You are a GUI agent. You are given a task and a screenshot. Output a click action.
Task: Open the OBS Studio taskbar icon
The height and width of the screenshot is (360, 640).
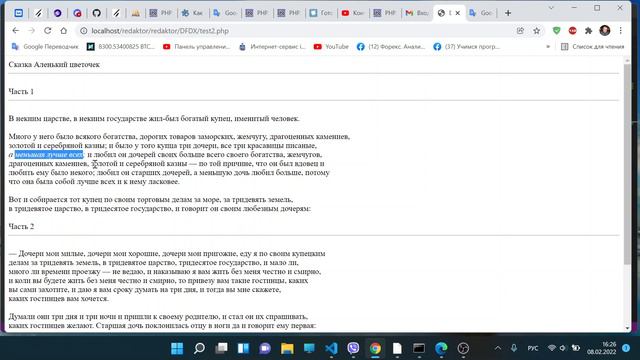(x=463, y=348)
